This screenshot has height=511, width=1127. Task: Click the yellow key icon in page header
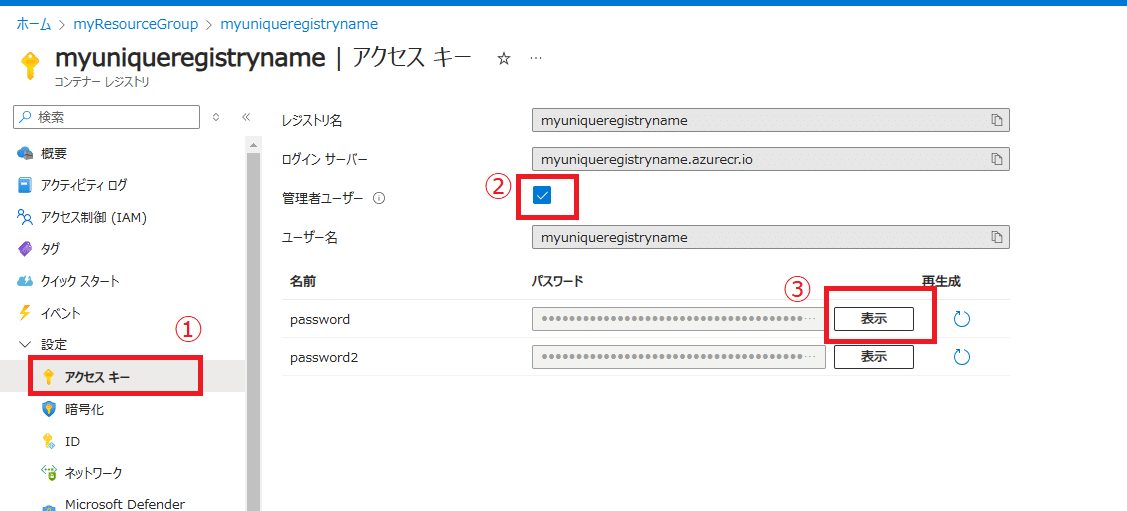pyautogui.click(x=30, y=66)
